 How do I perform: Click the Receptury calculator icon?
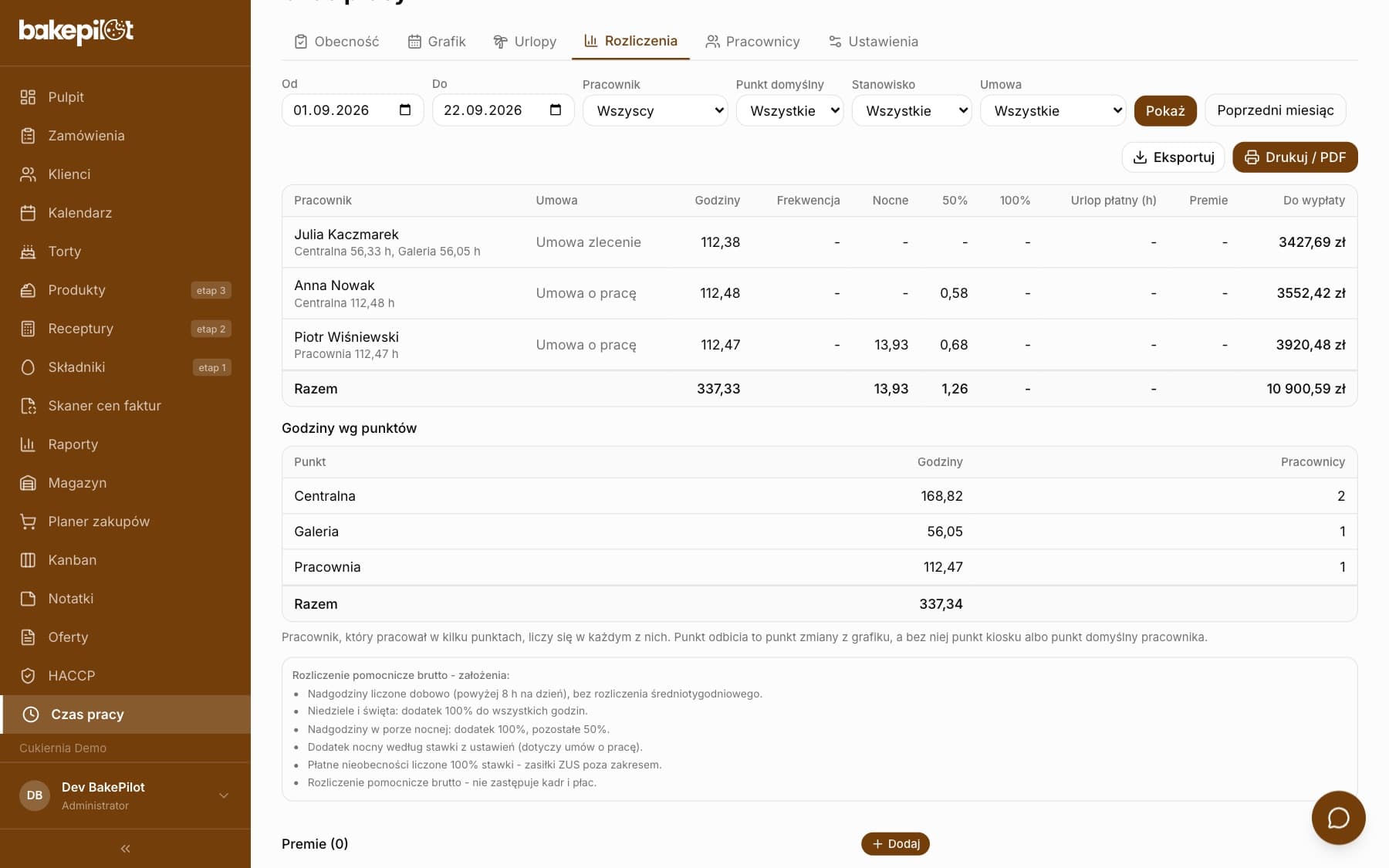pyautogui.click(x=28, y=329)
